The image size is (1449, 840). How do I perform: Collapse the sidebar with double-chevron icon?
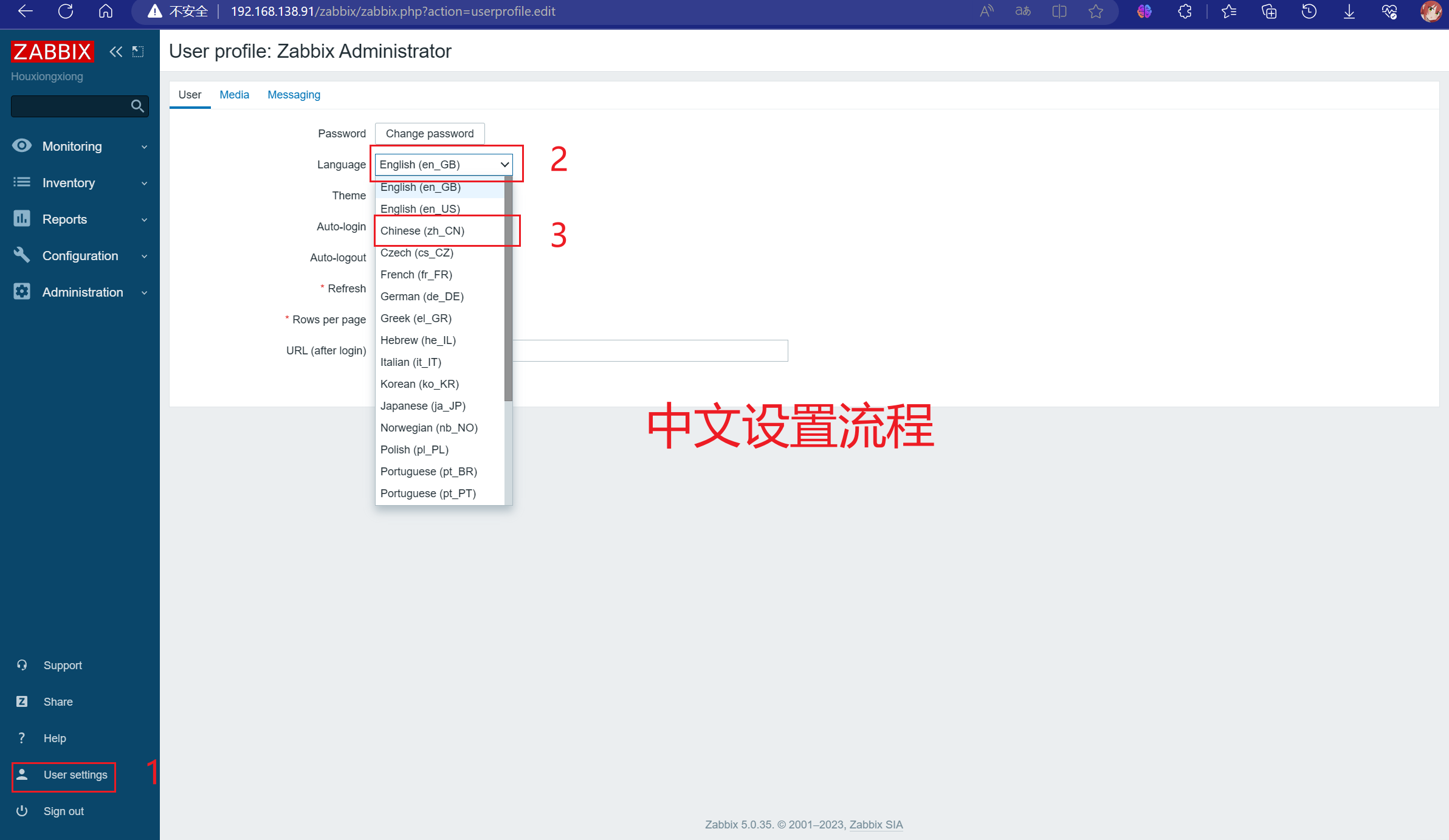[115, 52]
